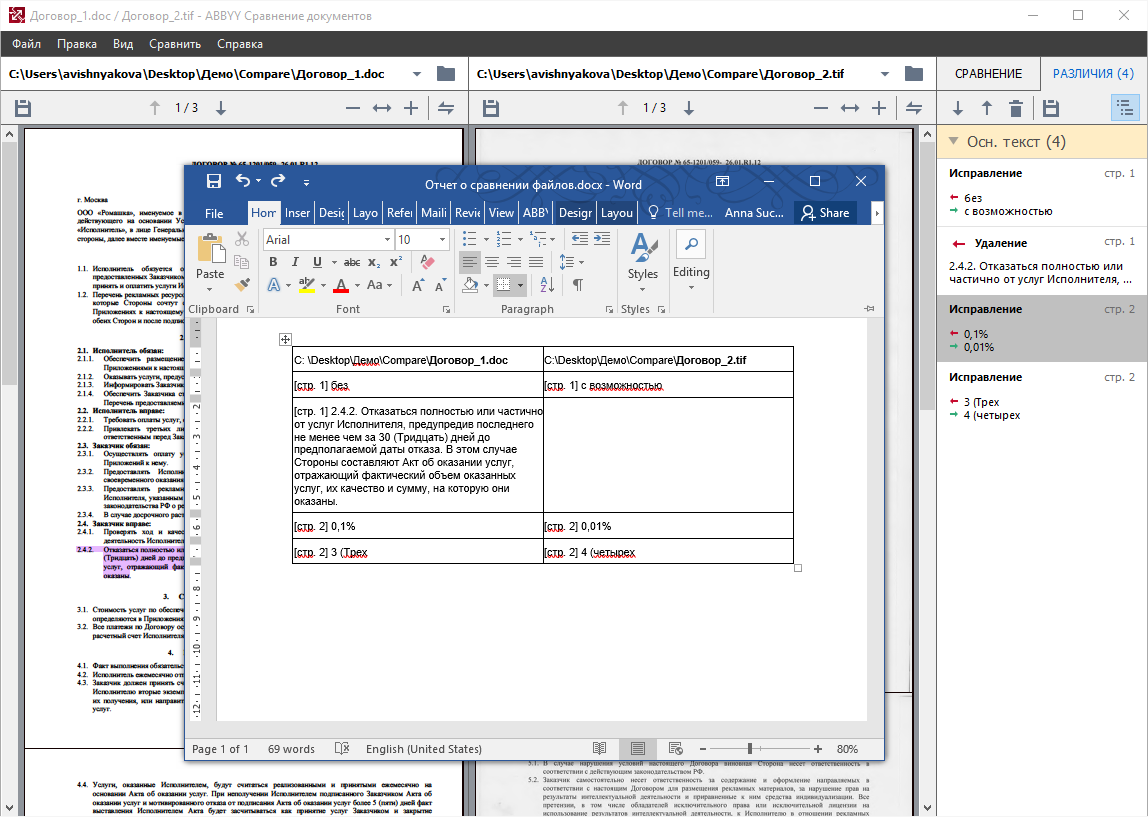Open the font size dropdown showing 10

pos(442,240)
